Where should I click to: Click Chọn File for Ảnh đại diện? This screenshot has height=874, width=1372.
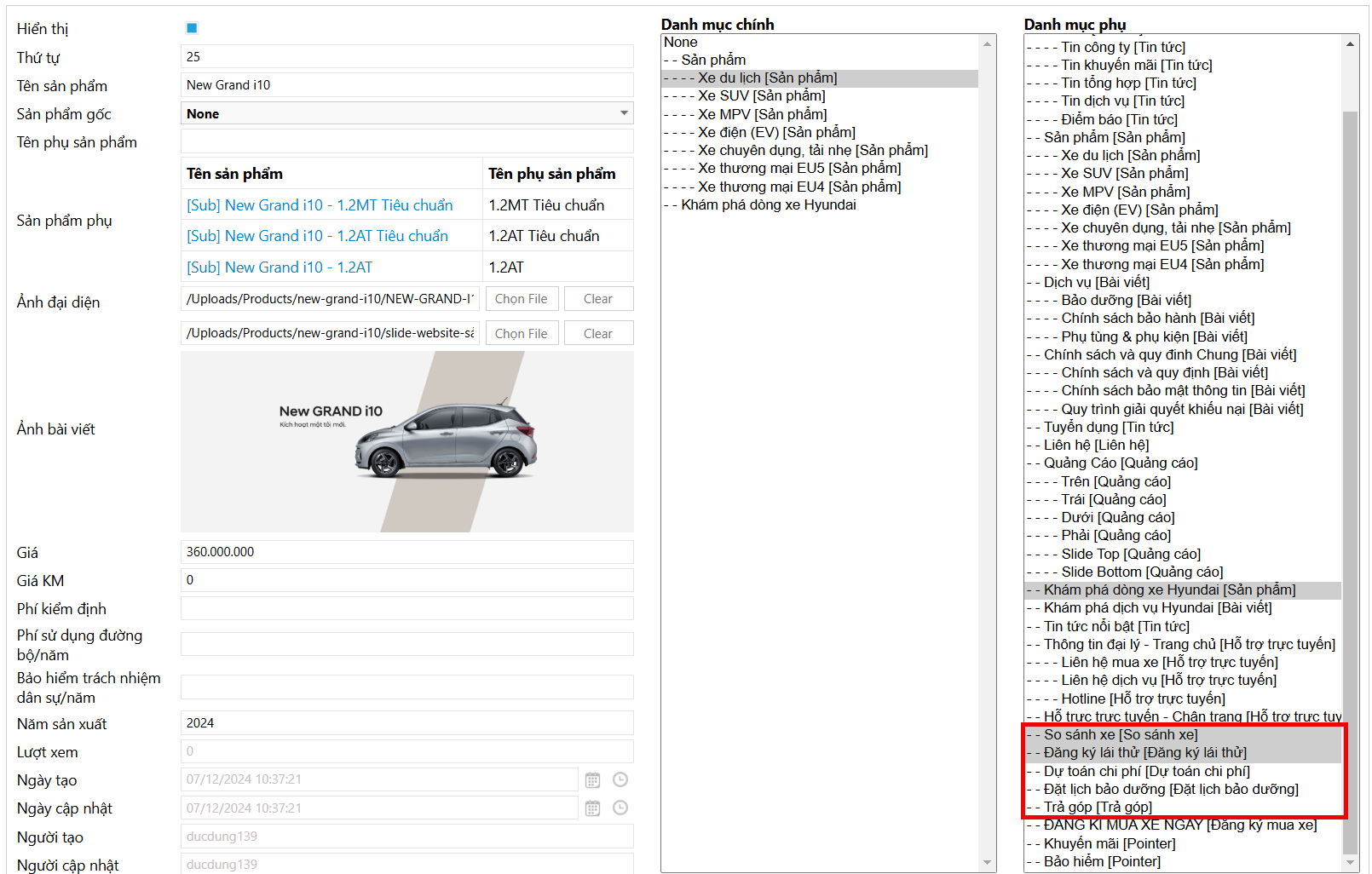click(521, 299)
